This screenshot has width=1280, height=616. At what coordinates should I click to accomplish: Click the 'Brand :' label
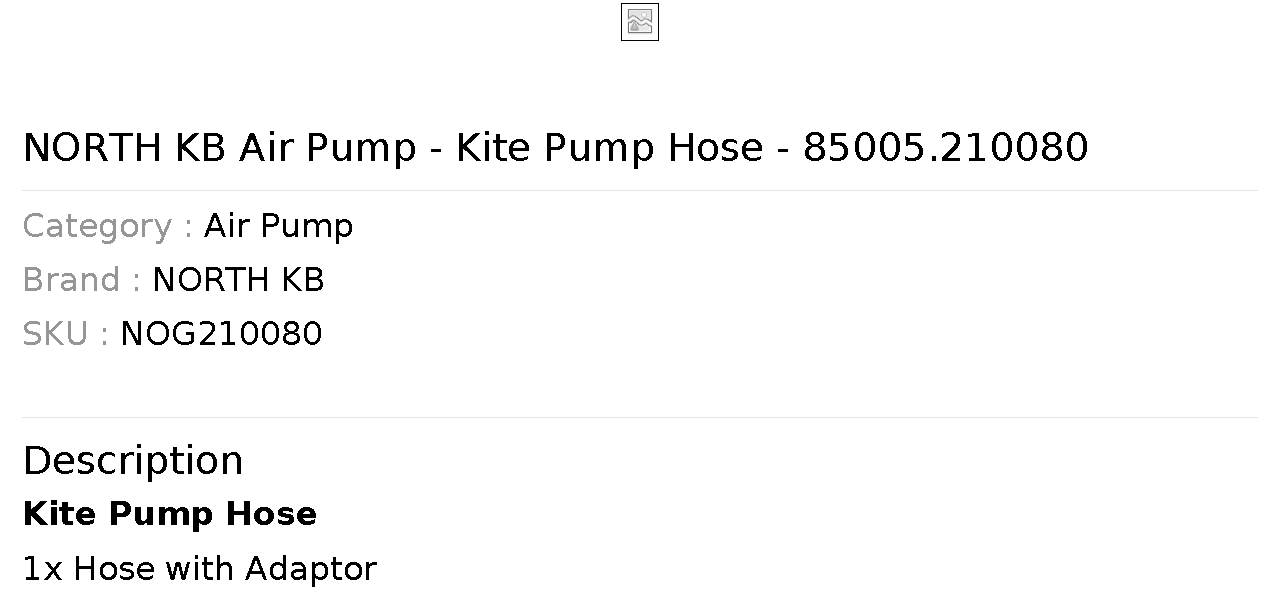[81, 280]
